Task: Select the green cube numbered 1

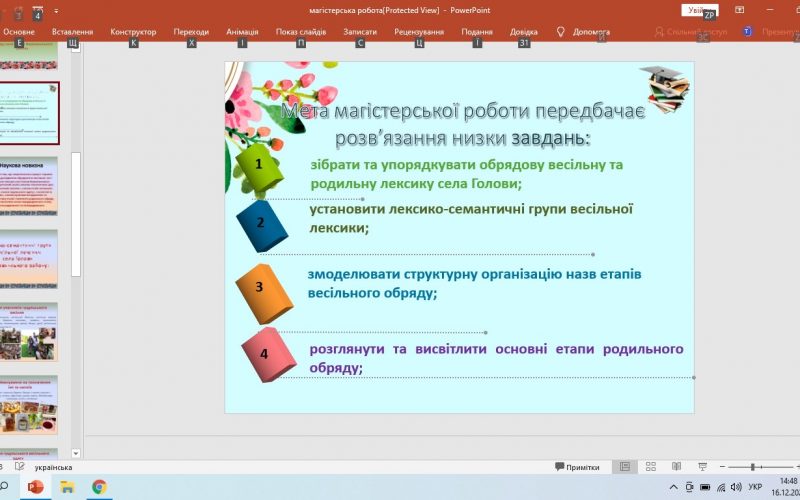Action: click(x=259, y=166)
